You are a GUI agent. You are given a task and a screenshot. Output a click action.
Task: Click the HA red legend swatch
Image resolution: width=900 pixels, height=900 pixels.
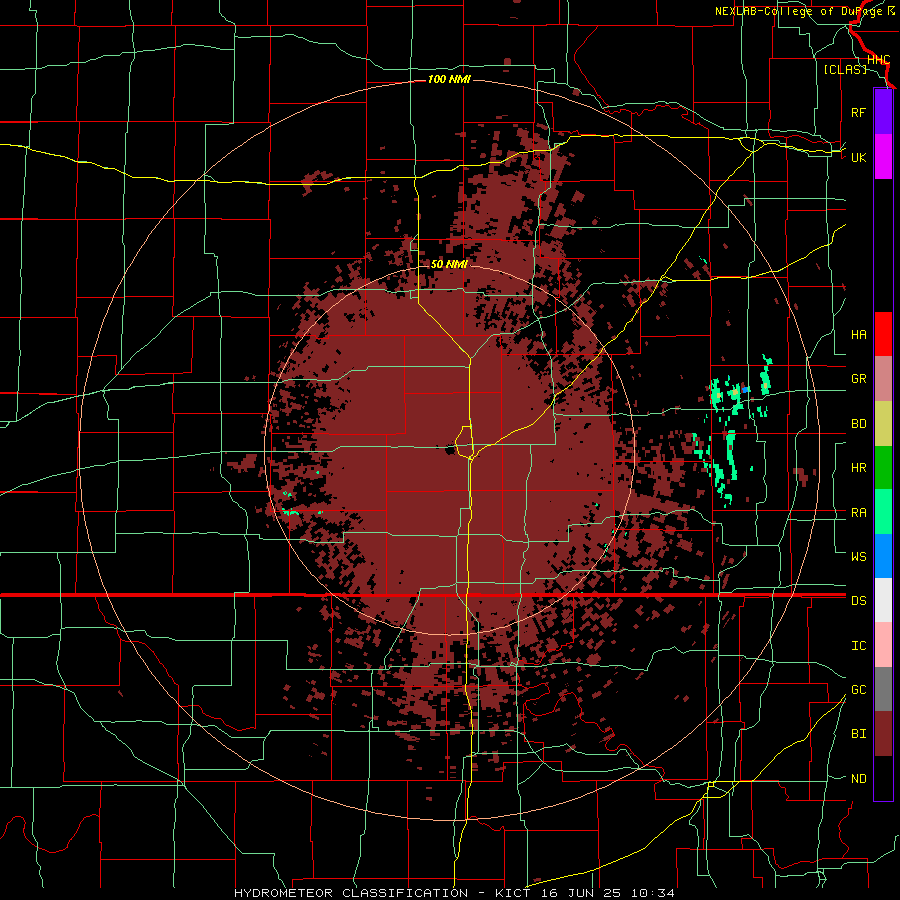click(x=883, y=334)
